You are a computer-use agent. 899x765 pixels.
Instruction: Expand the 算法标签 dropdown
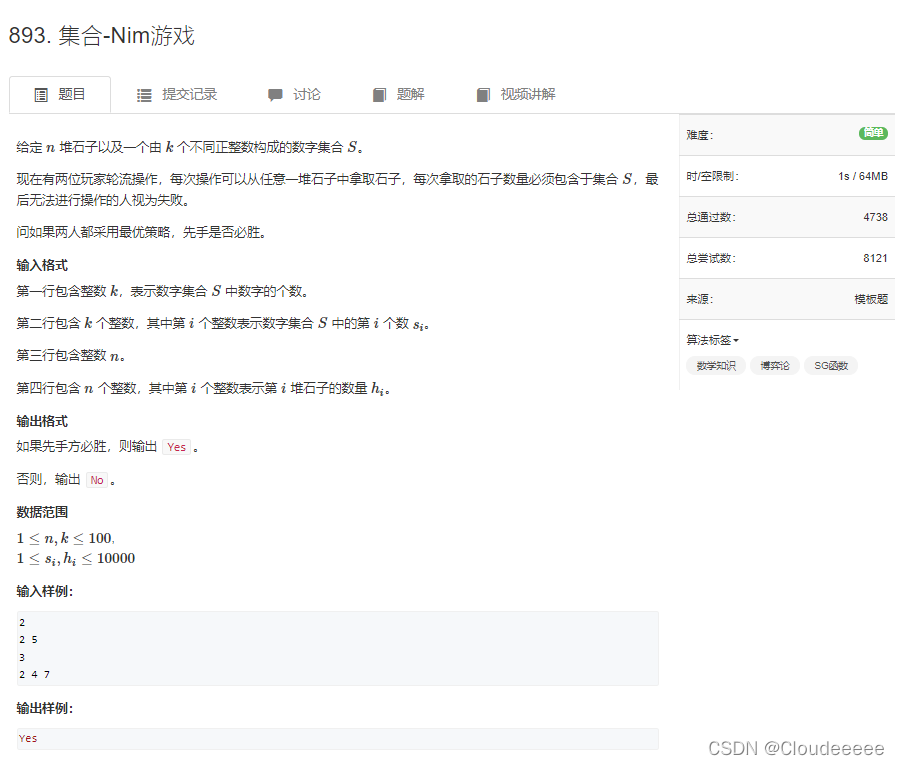coord(712,339)
